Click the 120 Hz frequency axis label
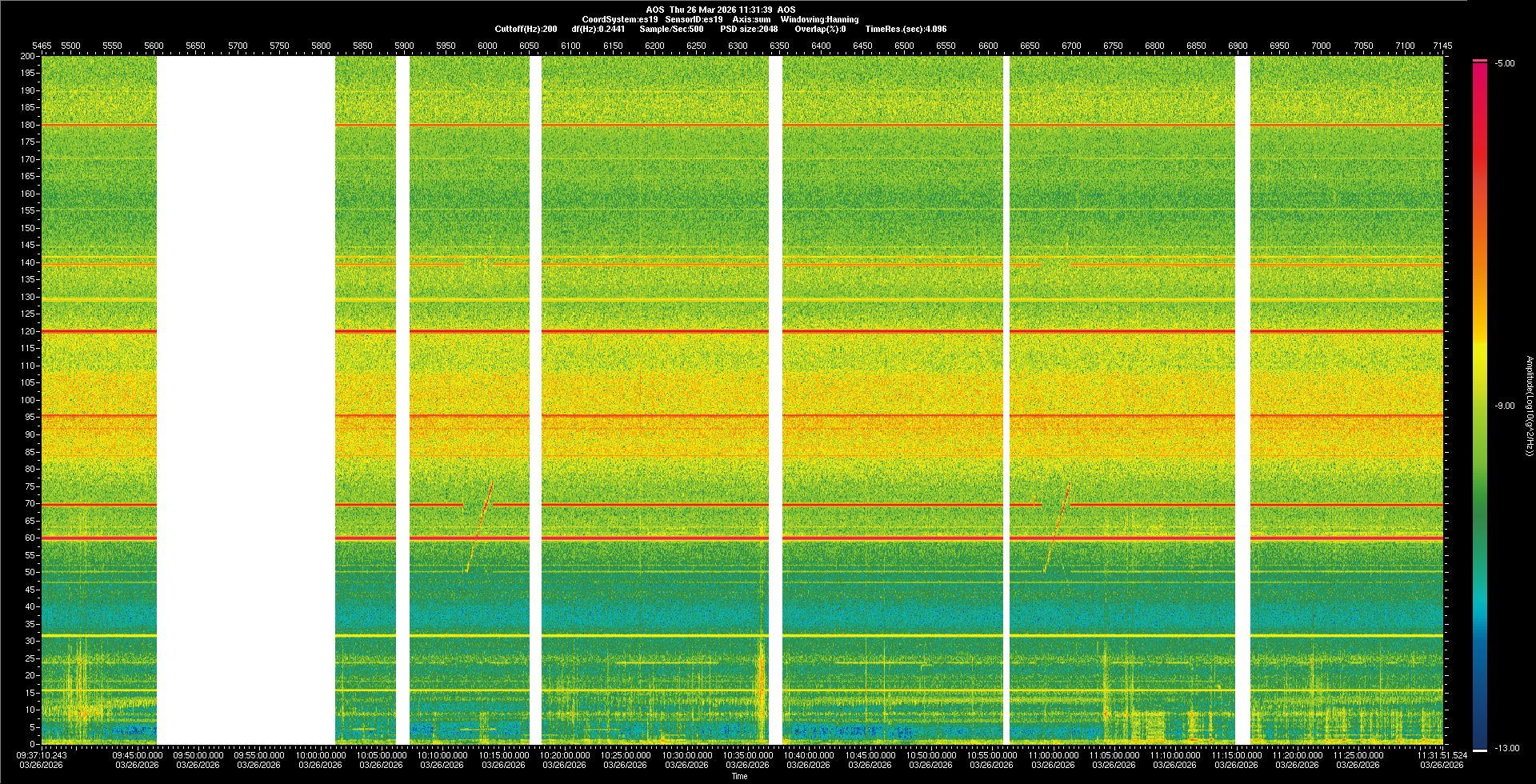The height and width of the screenshot is (784, 1536). (28, 331)
